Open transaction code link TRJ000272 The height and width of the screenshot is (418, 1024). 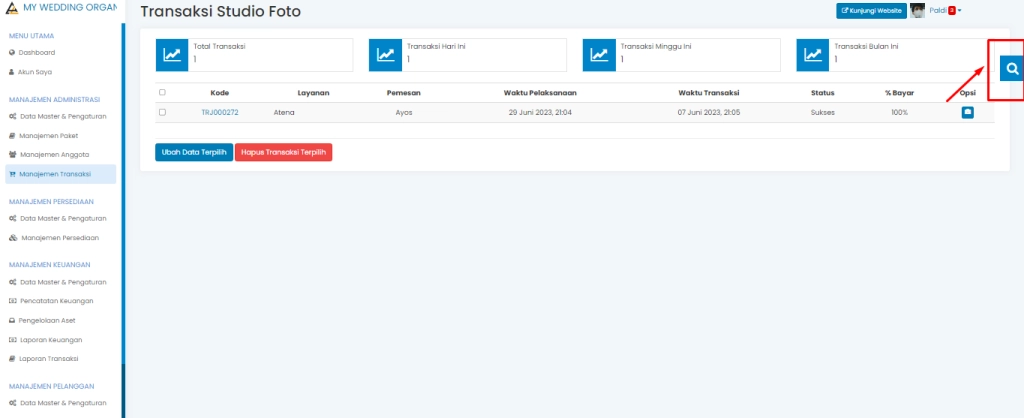(x=219, y=113)
